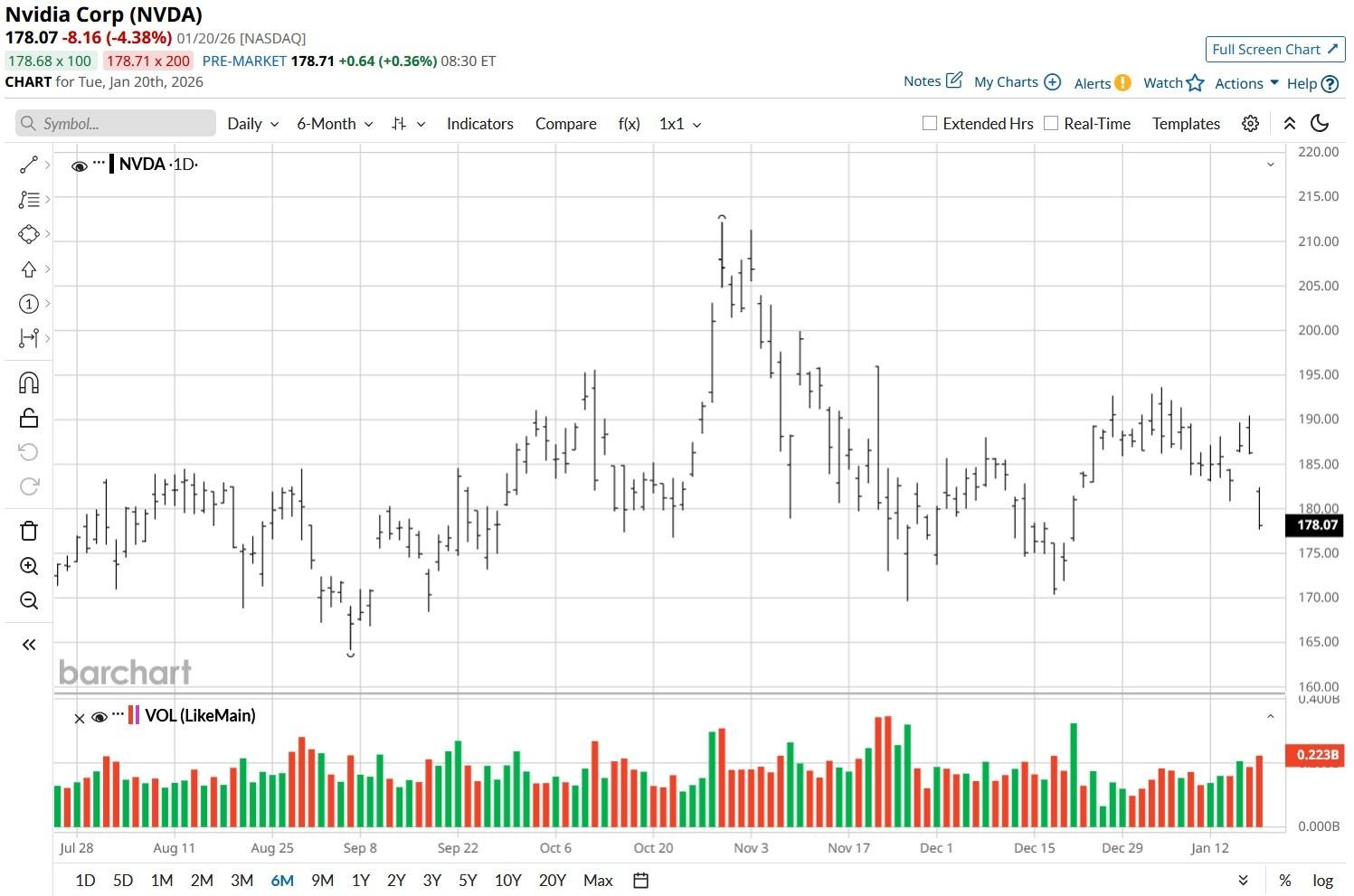Open the f(x) expressions button
The image size is (1354, 896).
629,124
